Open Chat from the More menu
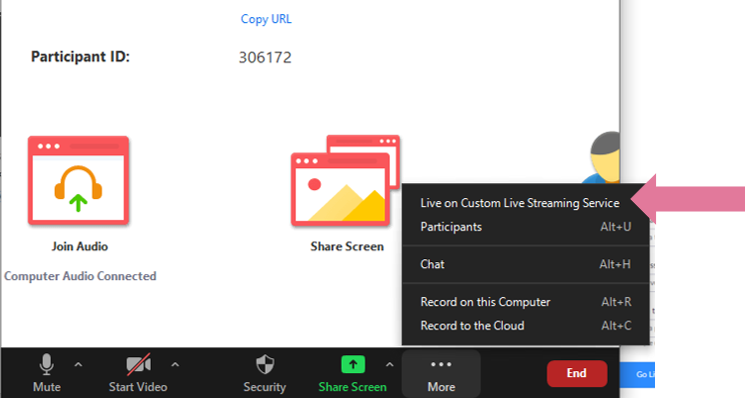This screenshot has height=398, width=745. 525,264
